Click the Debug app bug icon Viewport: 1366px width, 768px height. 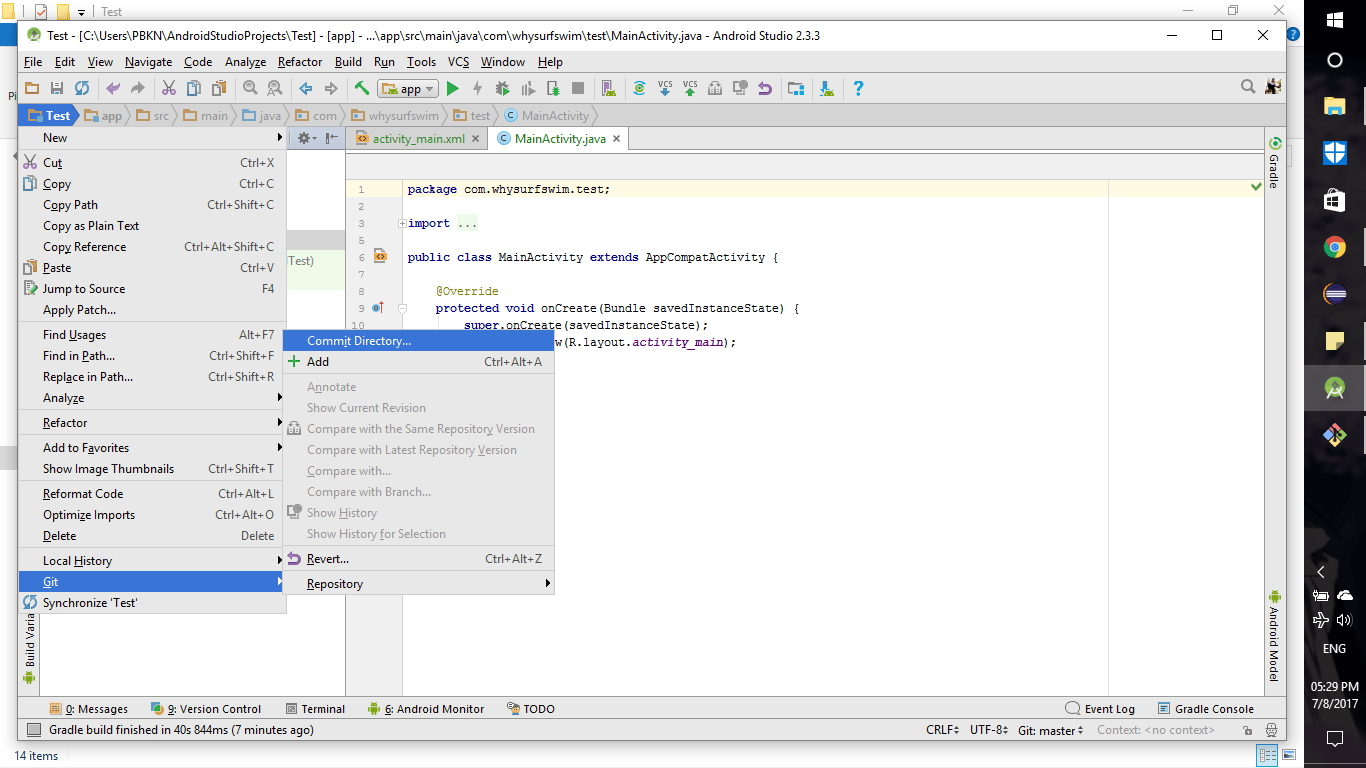point(501,89)
